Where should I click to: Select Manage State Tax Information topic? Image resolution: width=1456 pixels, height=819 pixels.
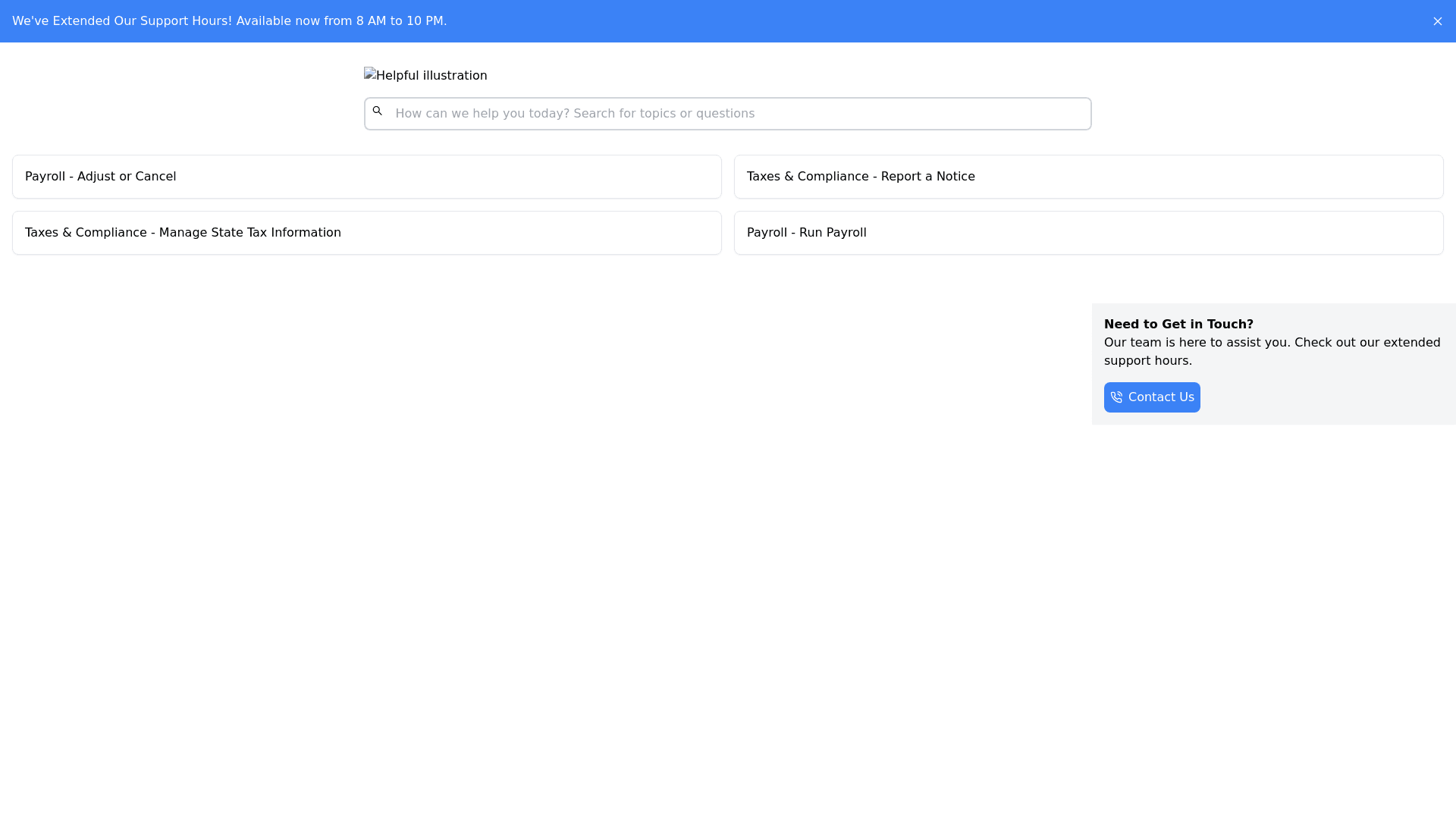pyautogui.click(x=183, y=233)
